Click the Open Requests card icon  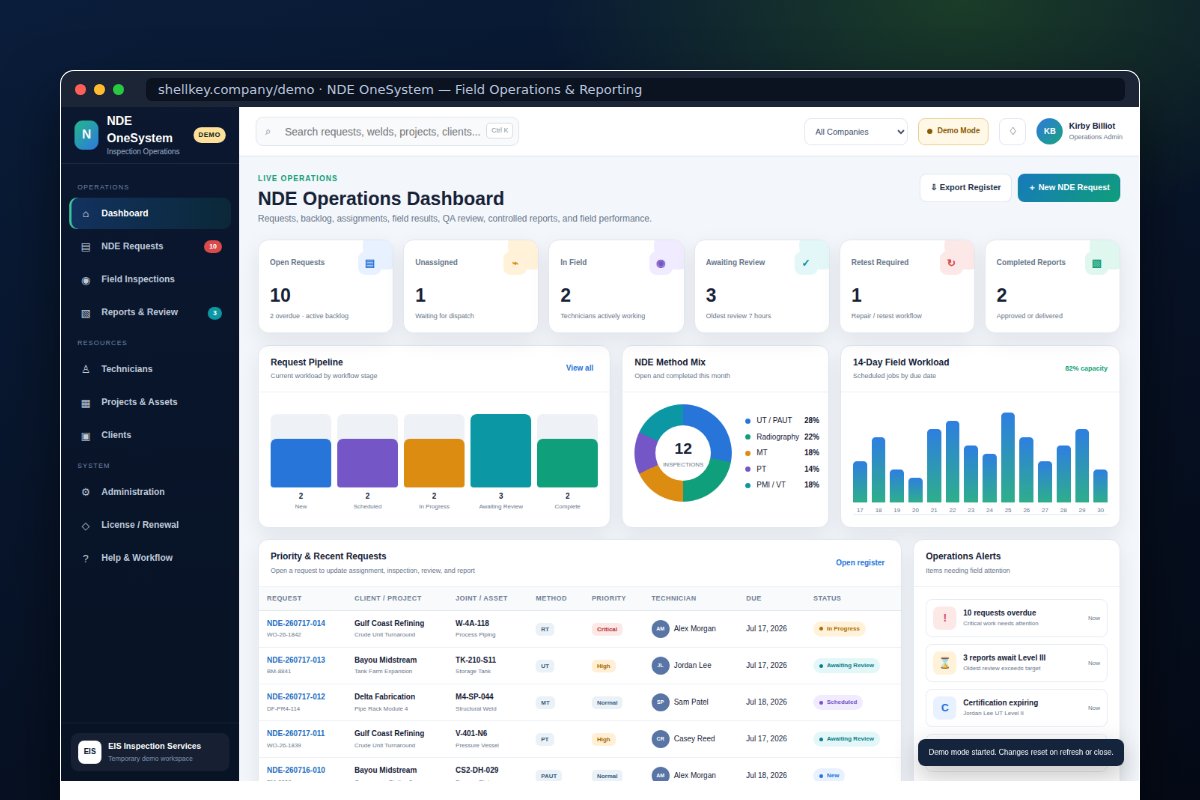[x=370, y=263]
